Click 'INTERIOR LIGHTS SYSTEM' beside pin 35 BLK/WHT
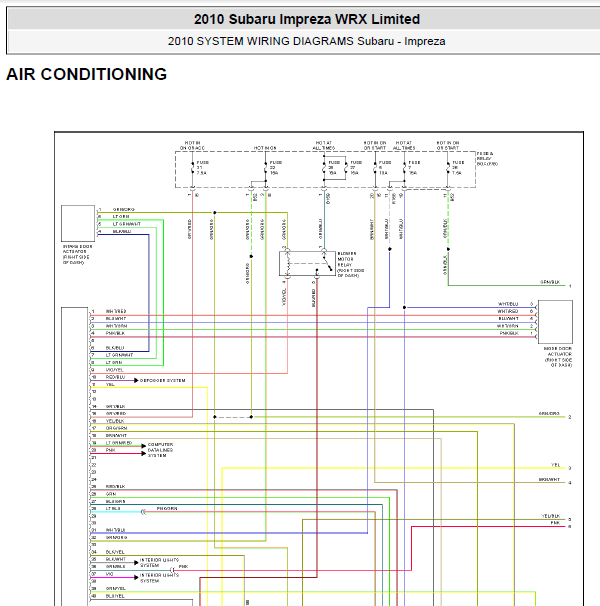 [x=159, y=562]
